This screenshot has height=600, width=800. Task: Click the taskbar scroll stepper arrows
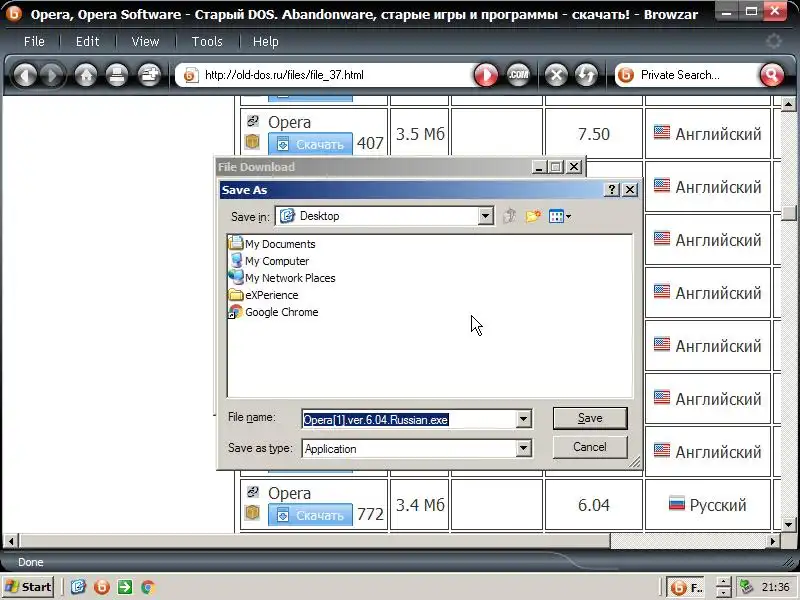(x=723, y=587)
